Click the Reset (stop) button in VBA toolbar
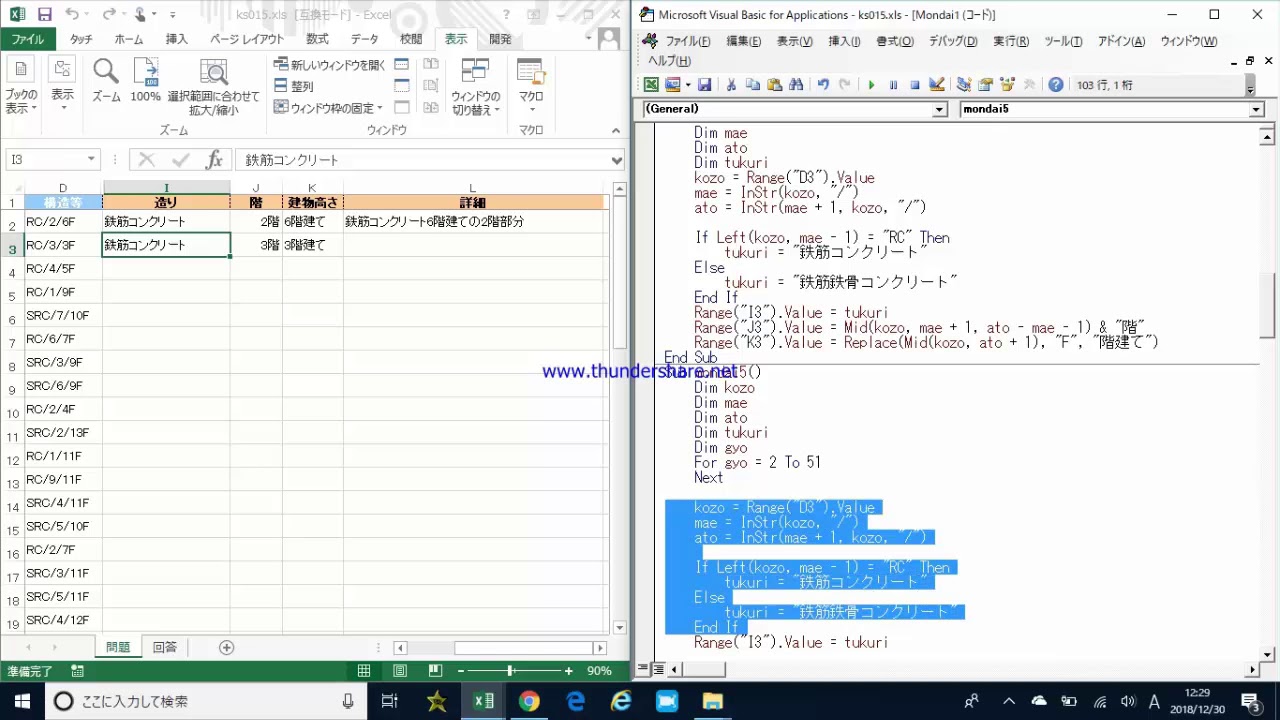The height and width of the screenshot is (720, 1280). [x=915, y=85]
